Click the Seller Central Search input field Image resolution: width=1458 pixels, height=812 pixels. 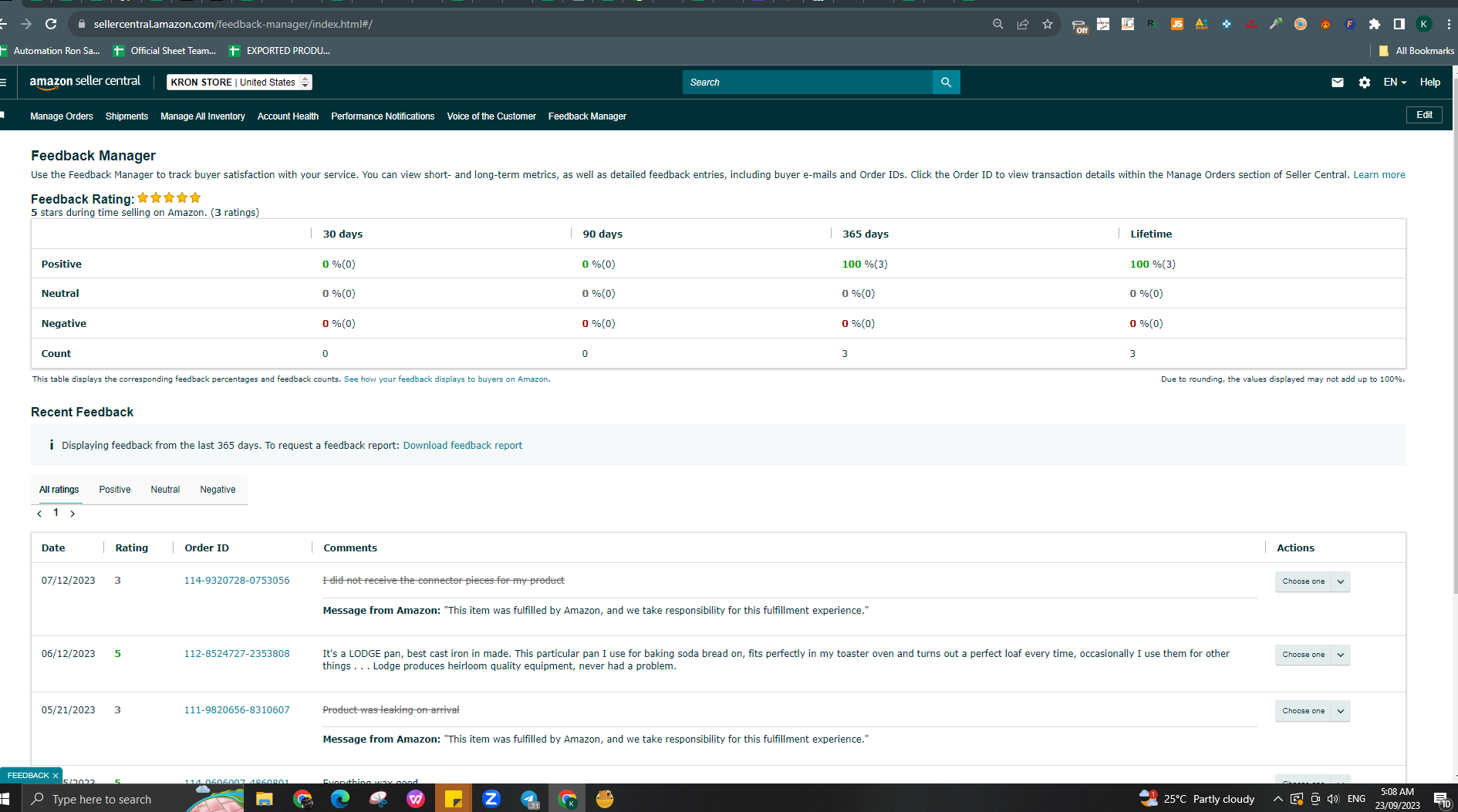[808, 82]
